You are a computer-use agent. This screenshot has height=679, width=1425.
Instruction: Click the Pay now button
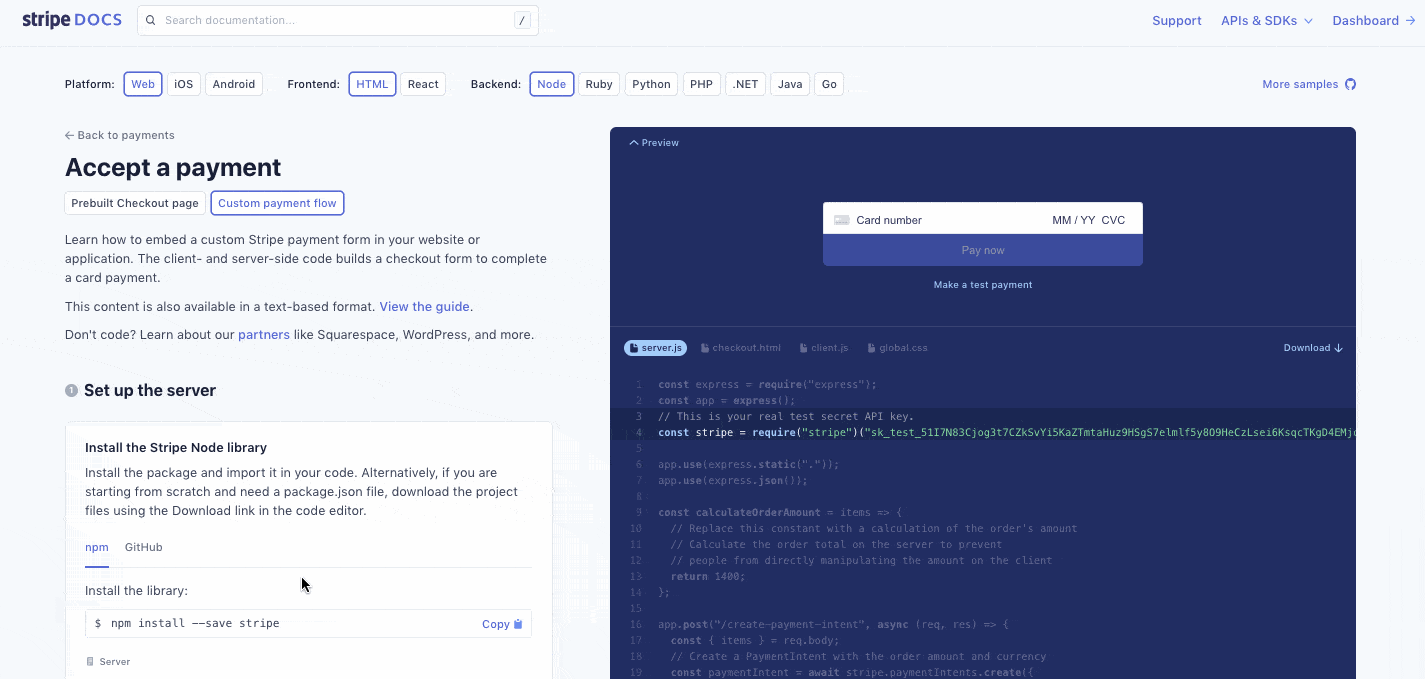click(x=983, y=250)
